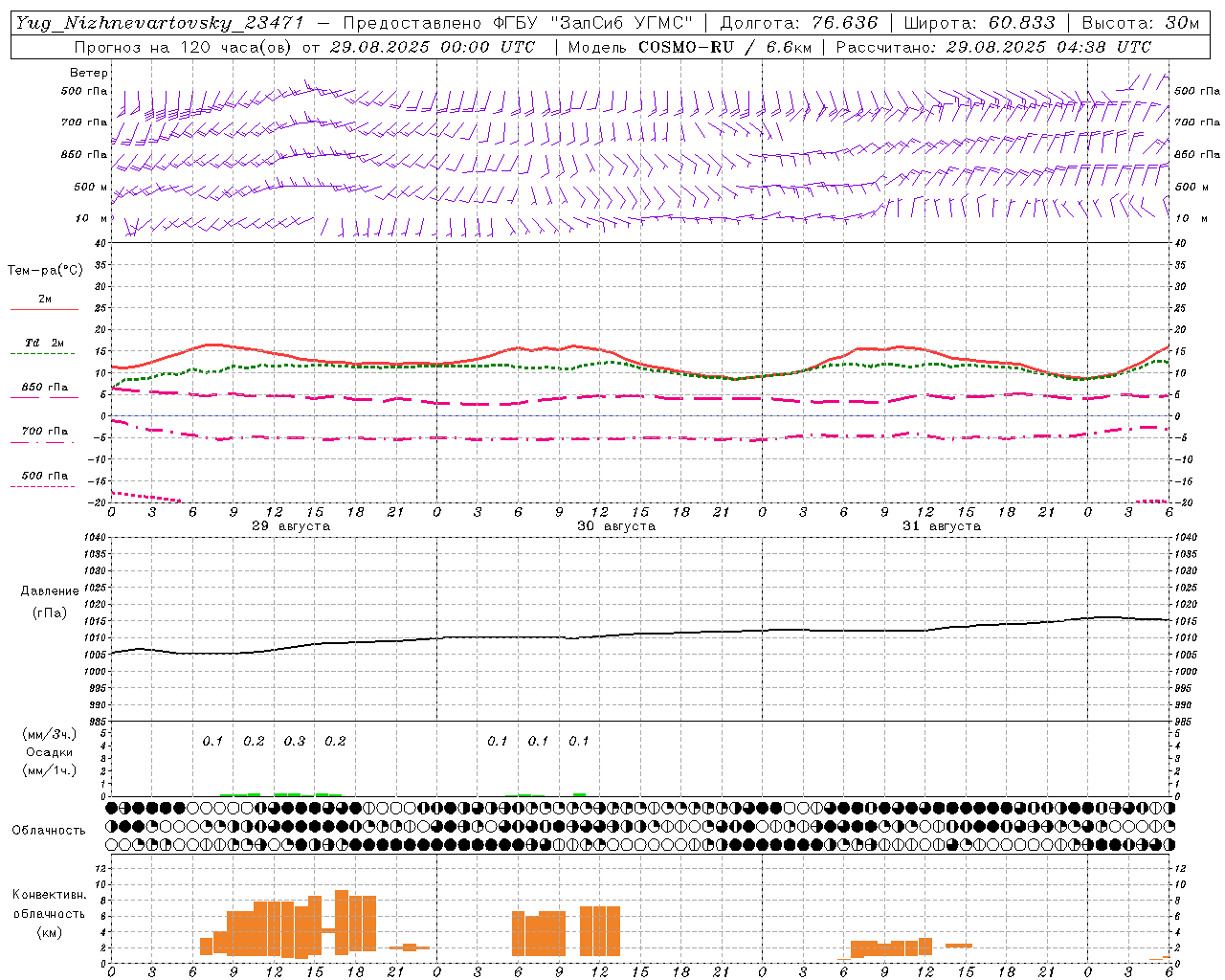Click the '31 августа' date label
Viewport: 1225px width, 980px height.
click(942, 526)
